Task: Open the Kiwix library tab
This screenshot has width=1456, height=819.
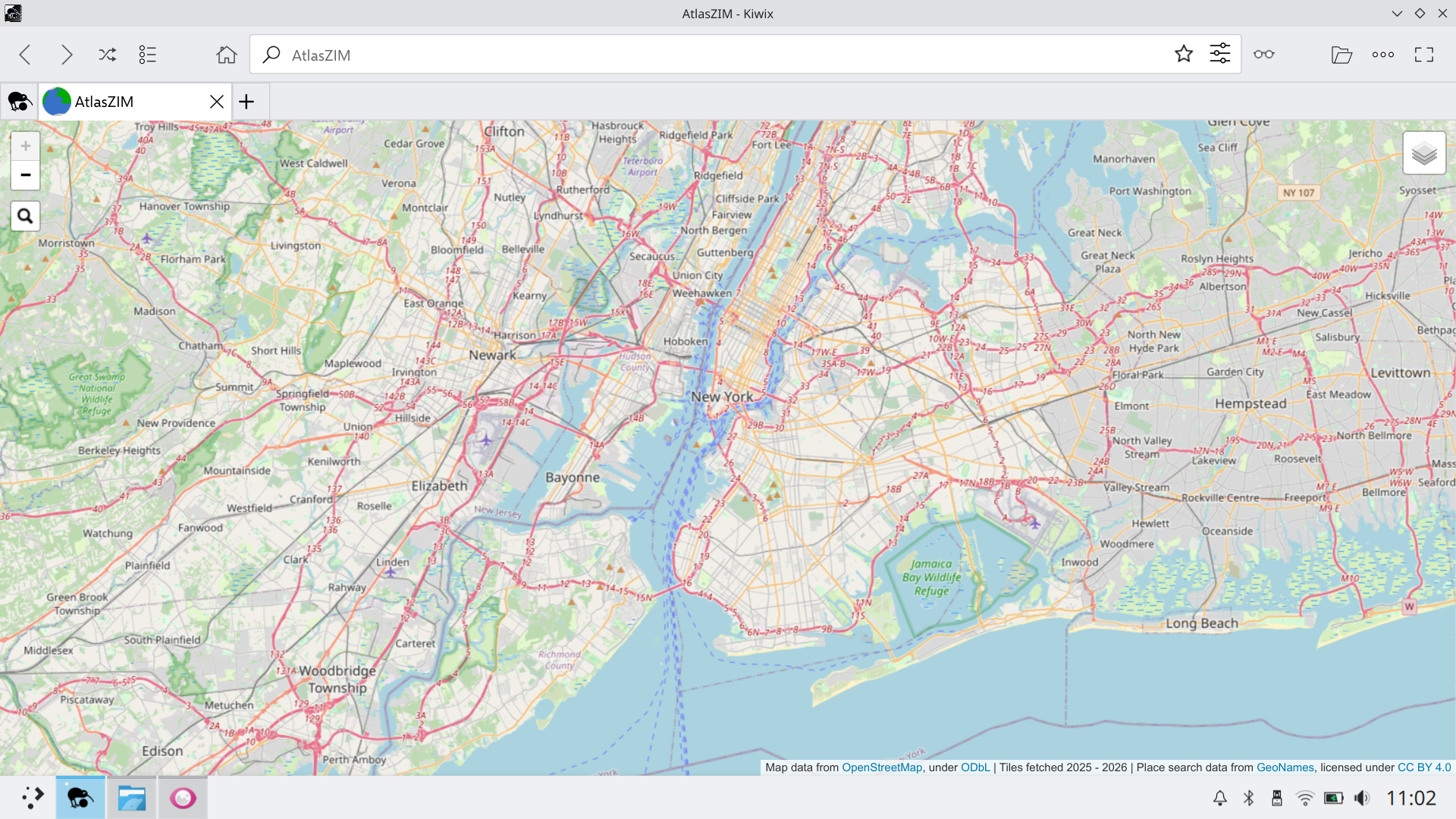Action: pos(20,102)
